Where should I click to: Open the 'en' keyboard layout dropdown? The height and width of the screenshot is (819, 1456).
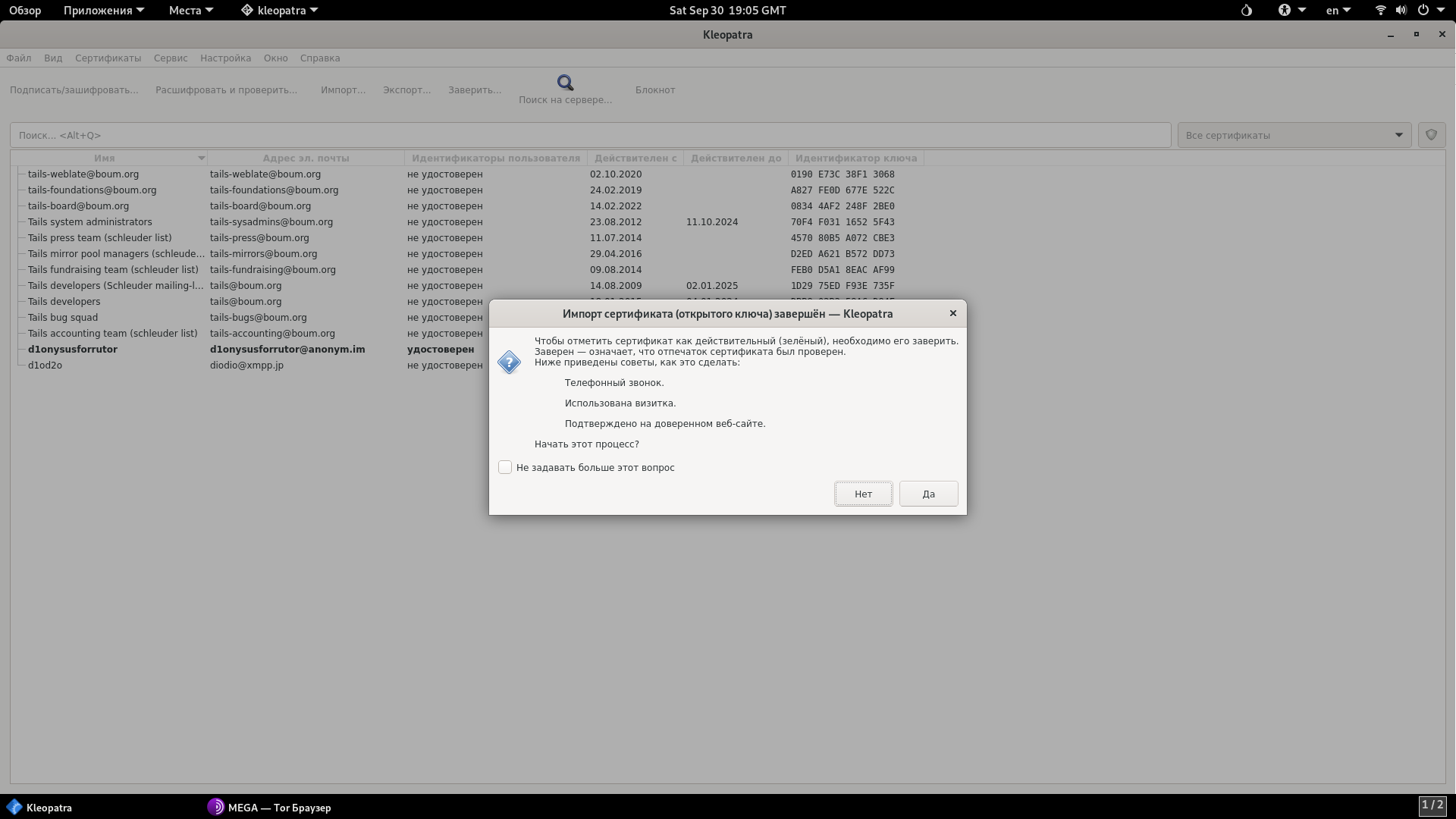[x=1338, y=11]
